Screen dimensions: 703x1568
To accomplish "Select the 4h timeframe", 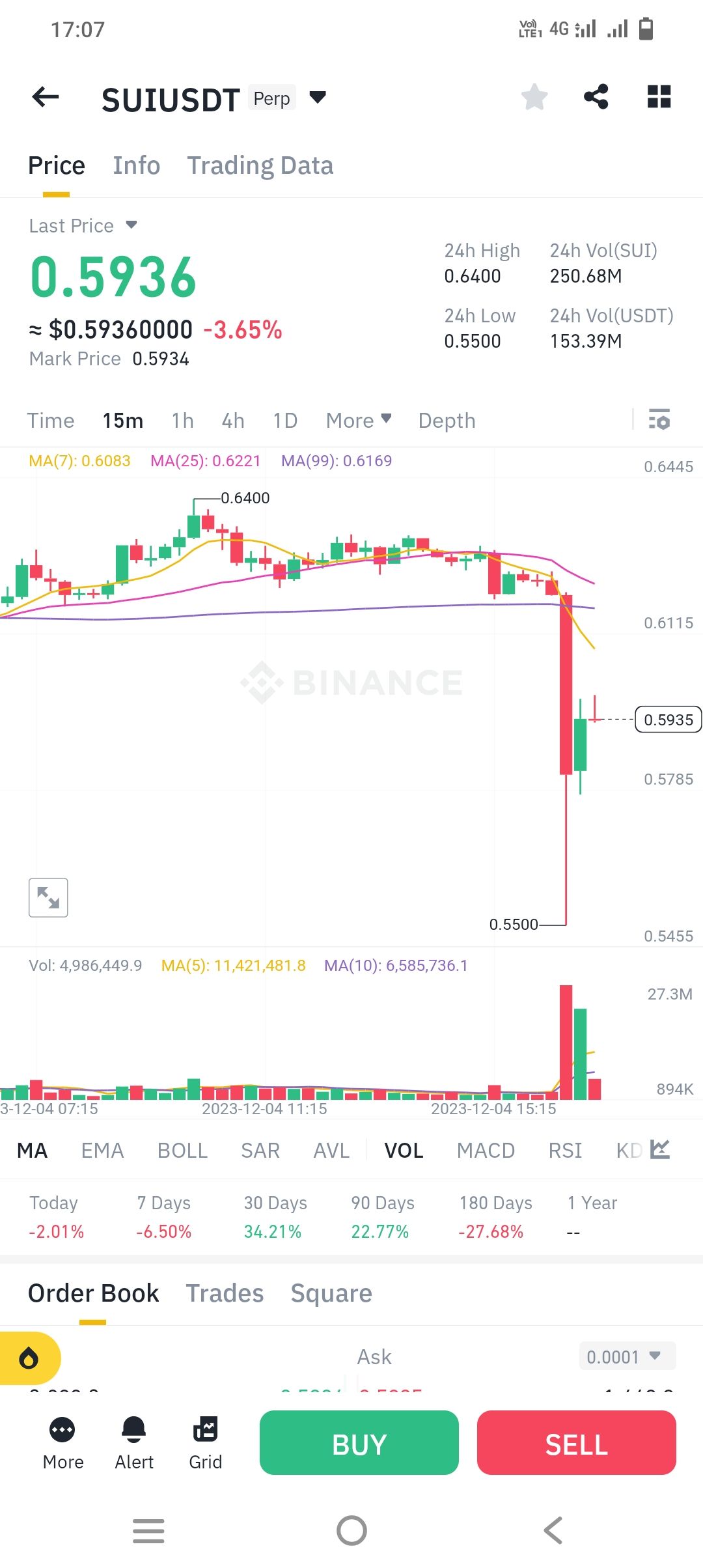I will coord(233,421).
